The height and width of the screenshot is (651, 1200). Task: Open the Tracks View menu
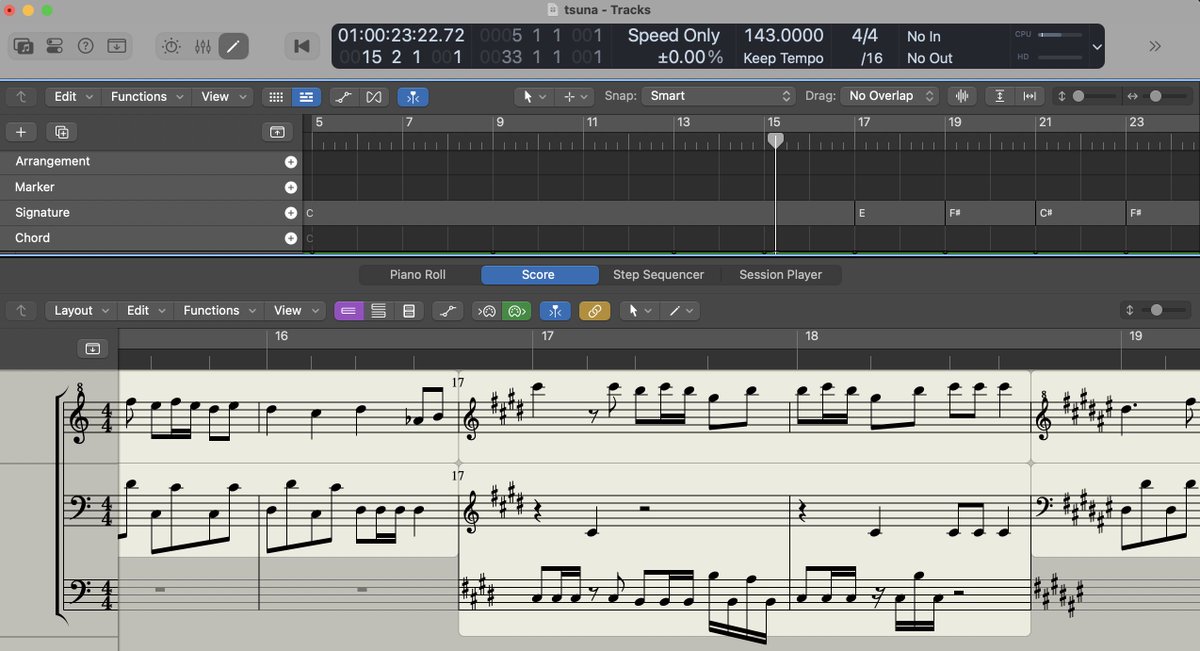tap(223, 97)
